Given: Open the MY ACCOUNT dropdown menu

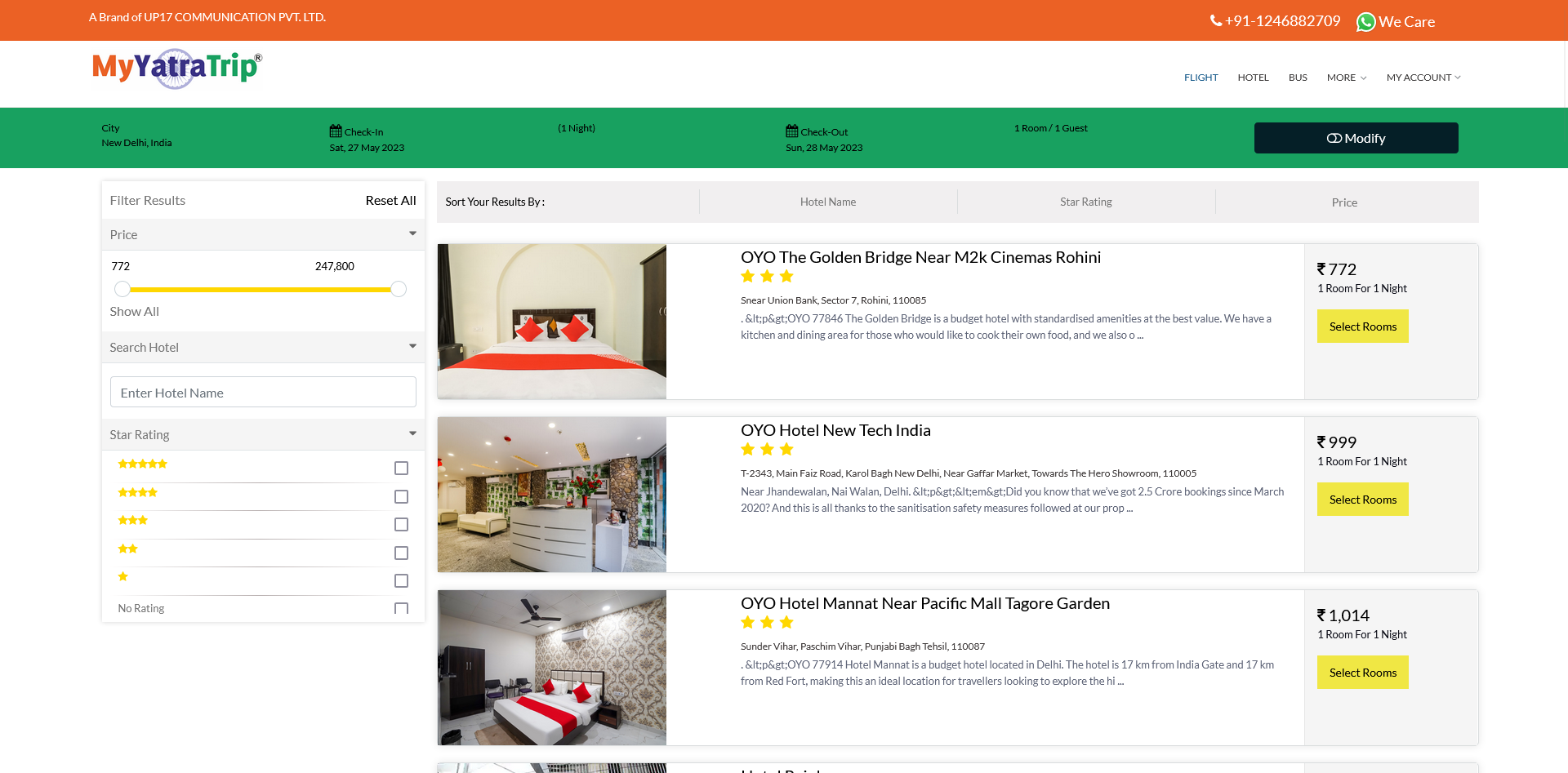Looking at the screenshot, I should click(x=1423, y=78).
